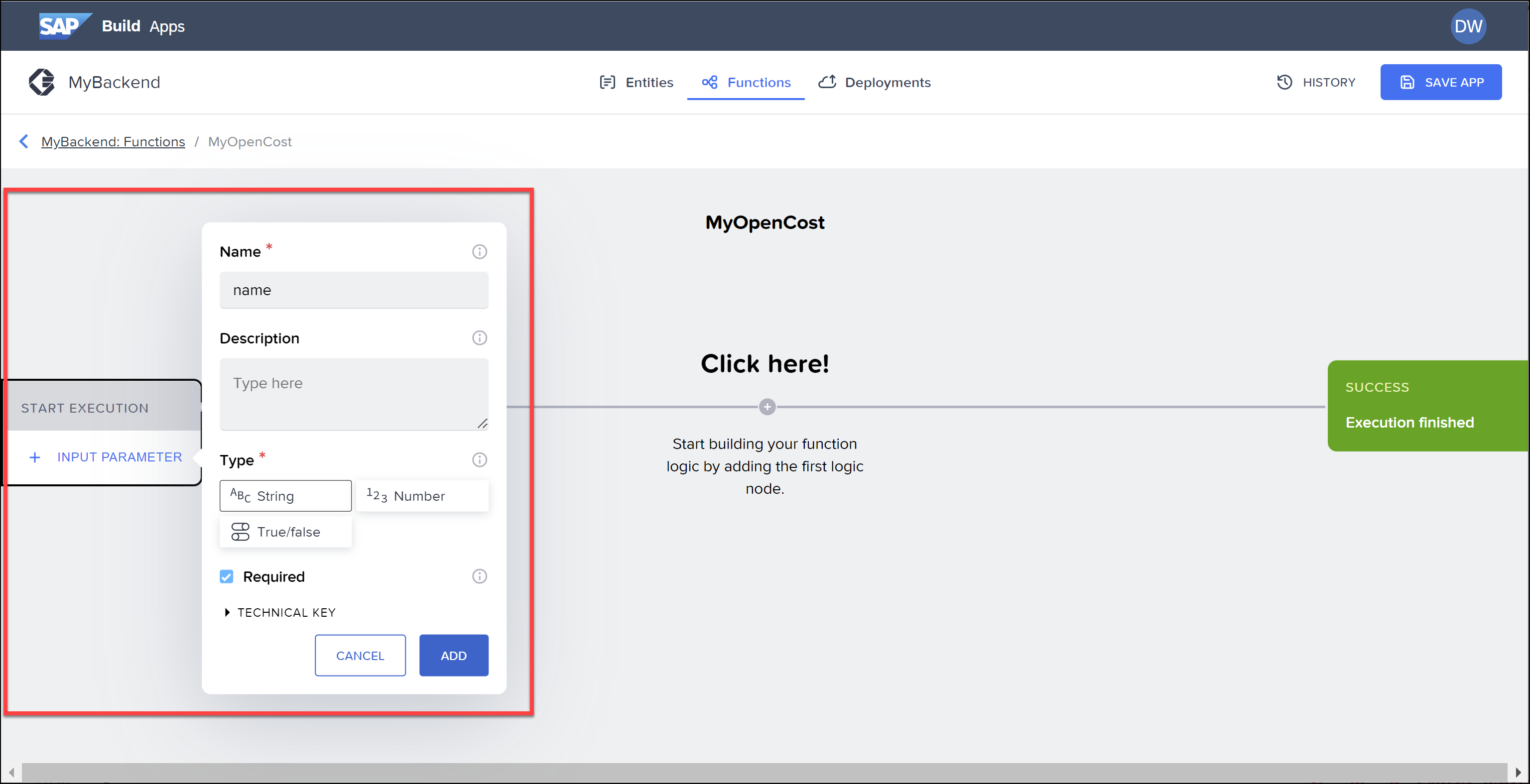Click the Save App button
Viewport: 1530px width, 784px height.
coord(1440,83)
